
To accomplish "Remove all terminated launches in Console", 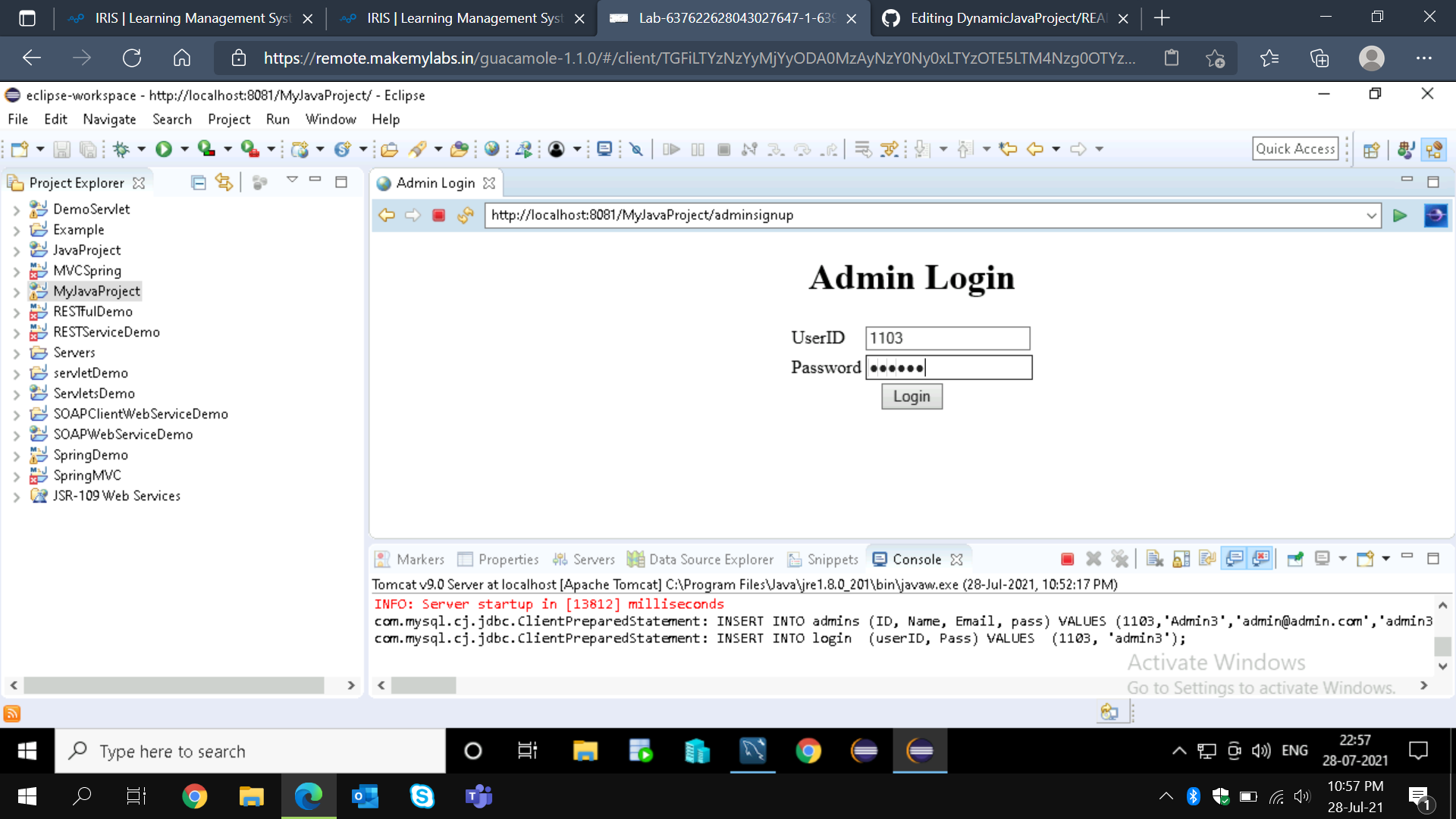I will click(1120, 560).
